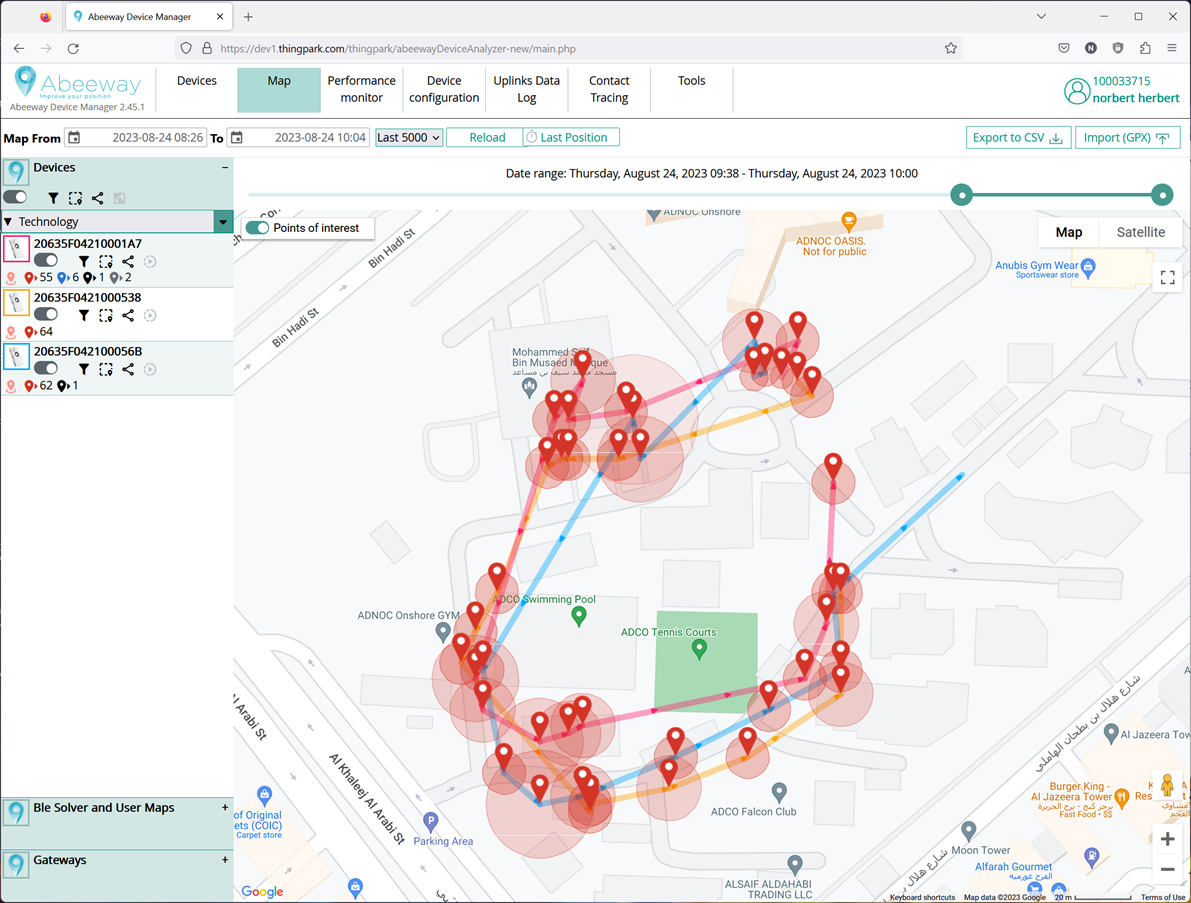
Task: Toggle visibility of device 20635F04210001A7
Action: [x=46, y=260]
